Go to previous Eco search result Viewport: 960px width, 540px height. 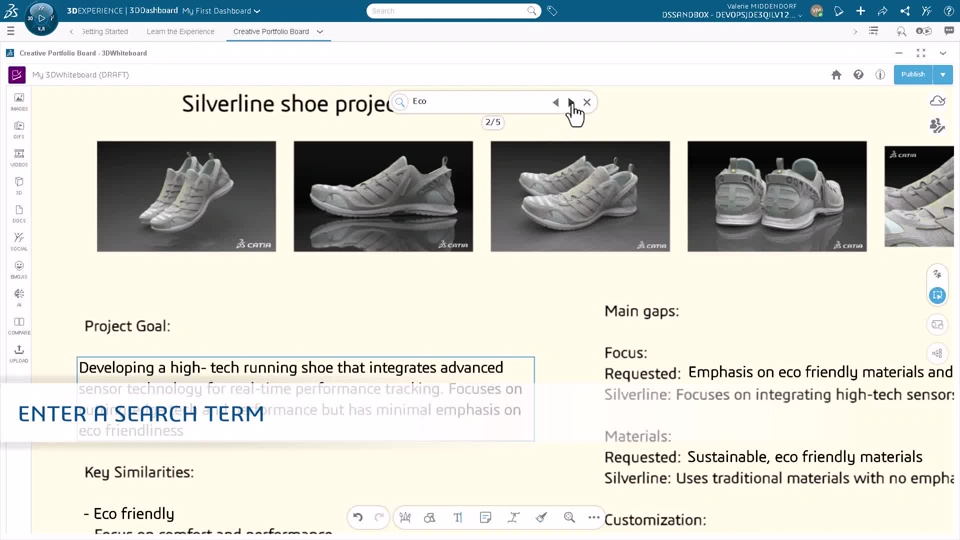(x=555, y=102)
